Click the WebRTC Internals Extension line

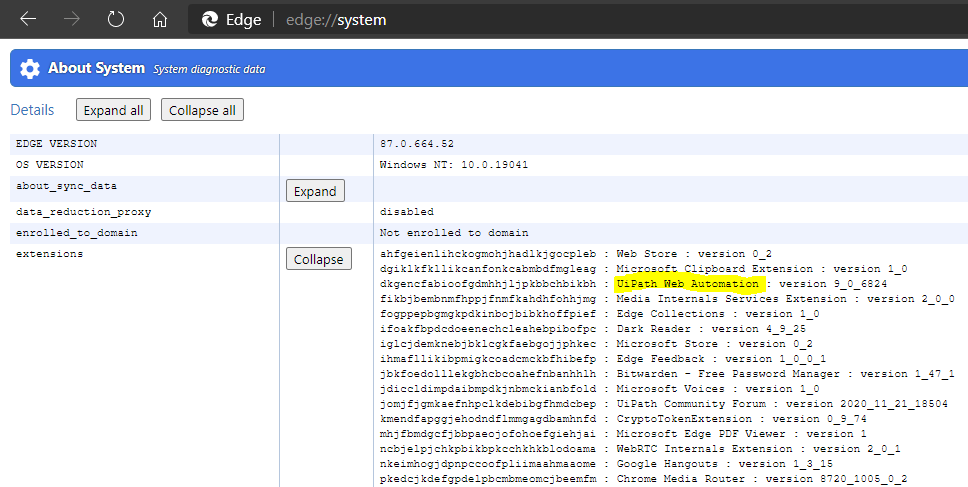(640, 449)
